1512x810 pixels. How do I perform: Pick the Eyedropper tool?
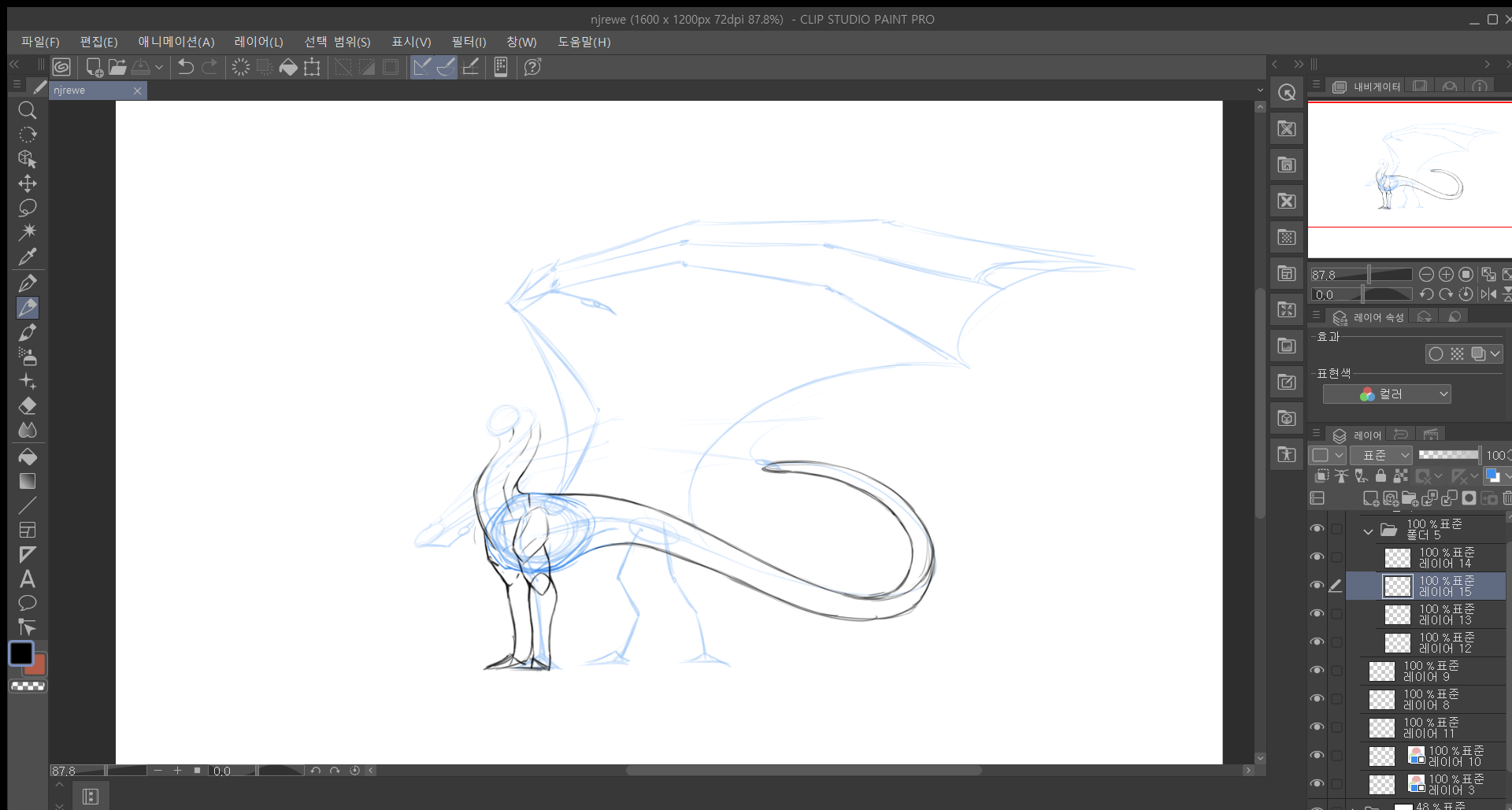[x=28, y=257]
